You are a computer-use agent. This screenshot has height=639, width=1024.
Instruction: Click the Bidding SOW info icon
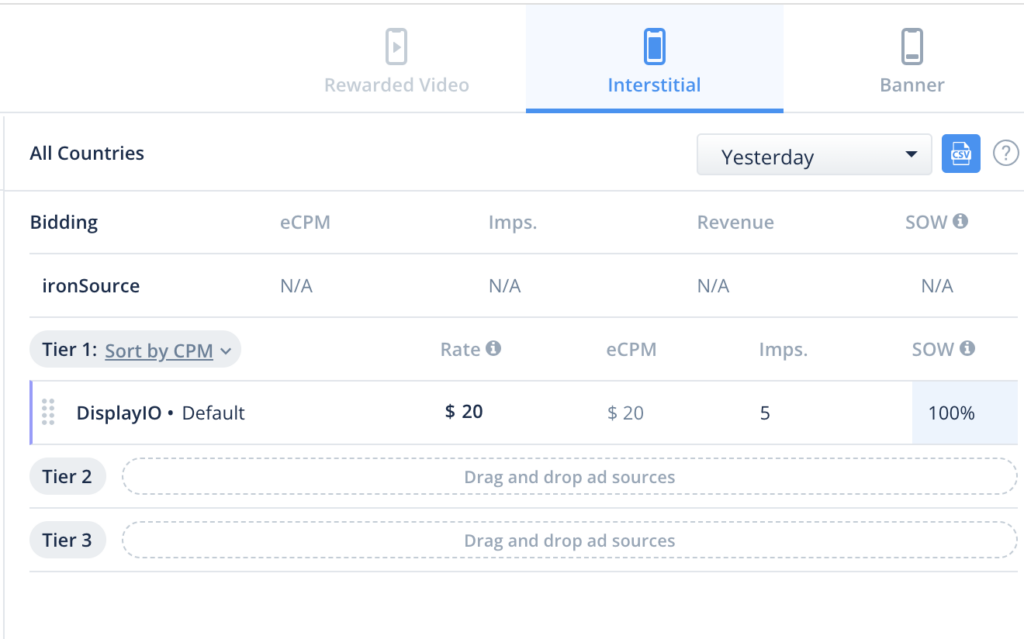point(960,221)
